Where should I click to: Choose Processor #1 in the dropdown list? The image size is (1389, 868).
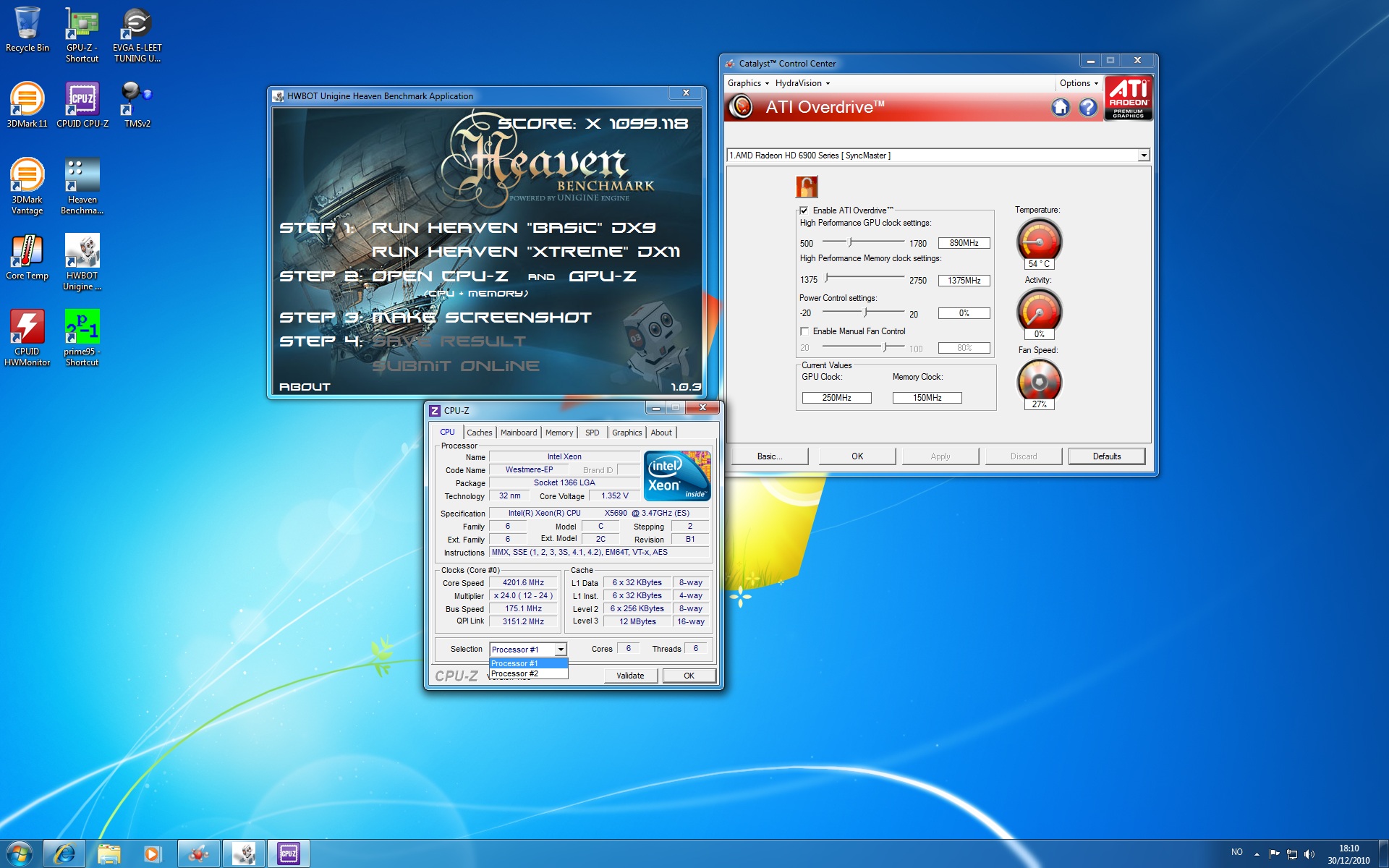click(x=528, y=663)
